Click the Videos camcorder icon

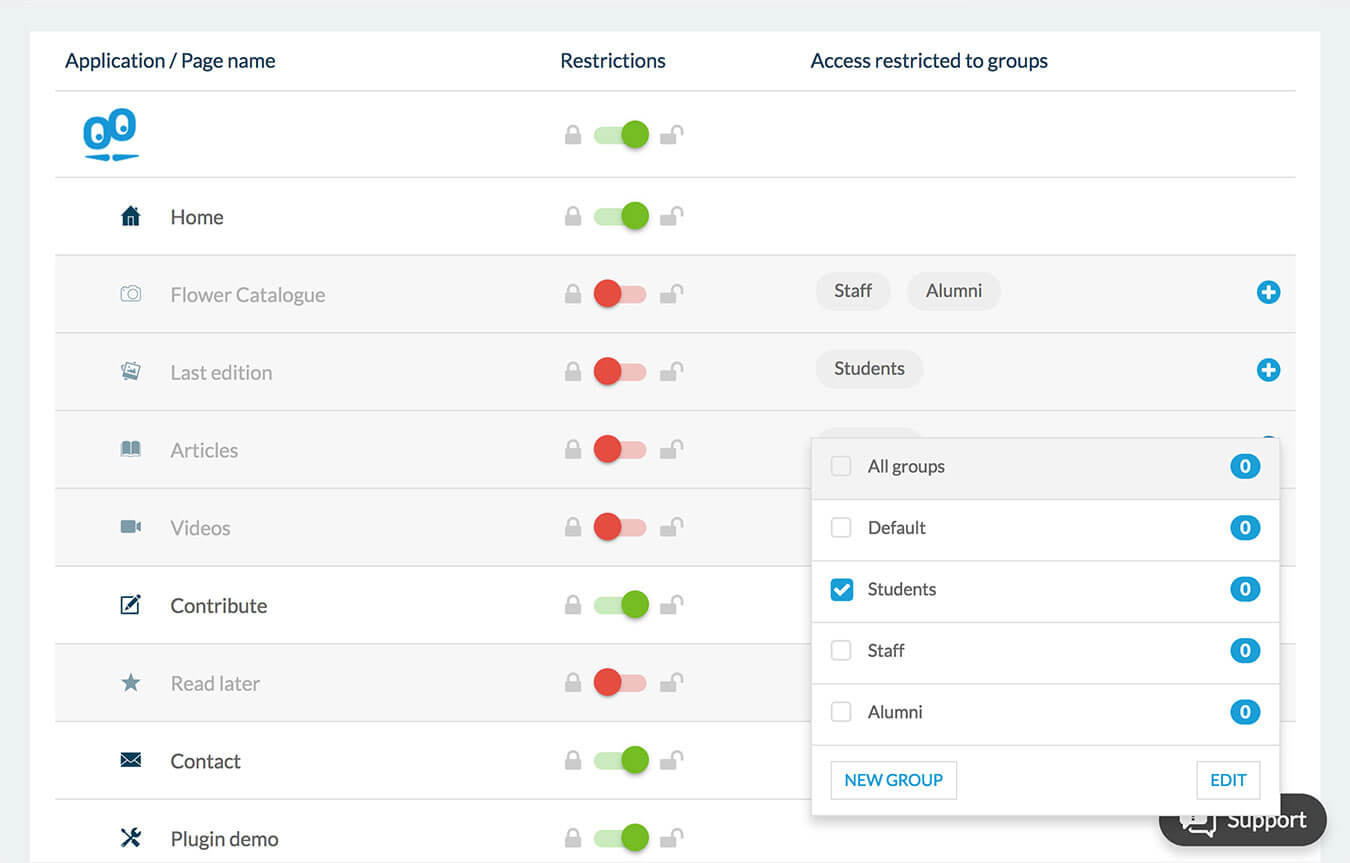tap(130, 527)
